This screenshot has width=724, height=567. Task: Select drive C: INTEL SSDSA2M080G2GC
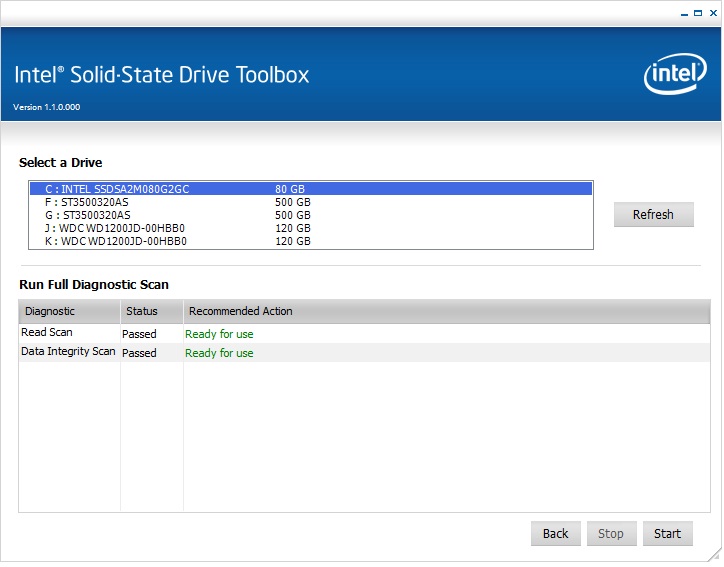click(311, 188)
